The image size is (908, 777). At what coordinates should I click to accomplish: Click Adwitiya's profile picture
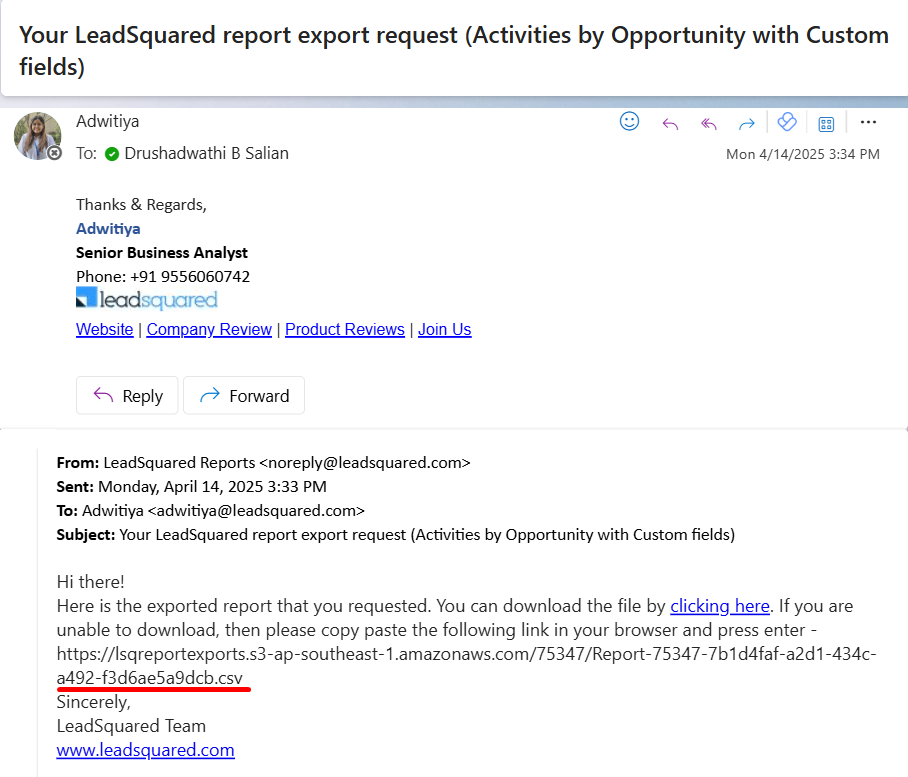[37, 135]
